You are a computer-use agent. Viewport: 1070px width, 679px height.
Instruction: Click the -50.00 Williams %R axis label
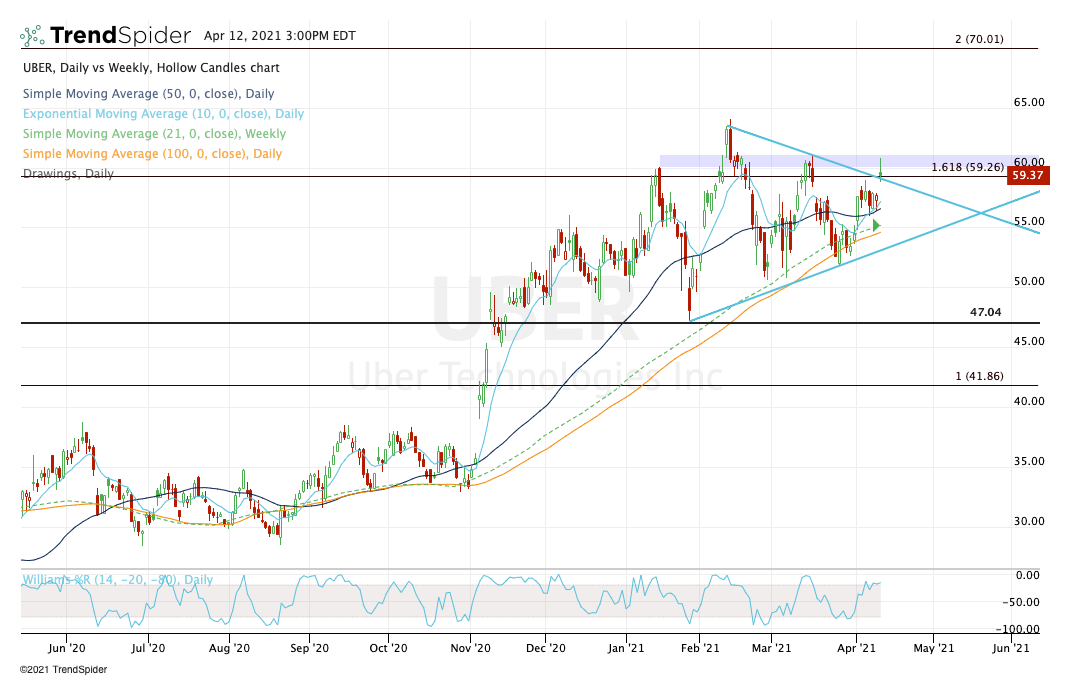coord(1020,603)
